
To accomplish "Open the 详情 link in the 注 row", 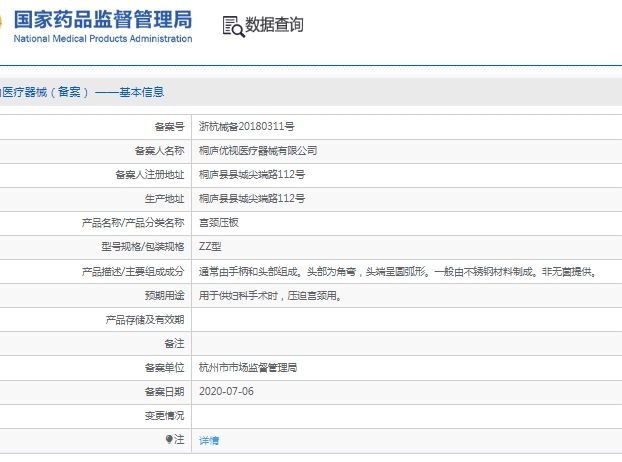I will (209, 440).
